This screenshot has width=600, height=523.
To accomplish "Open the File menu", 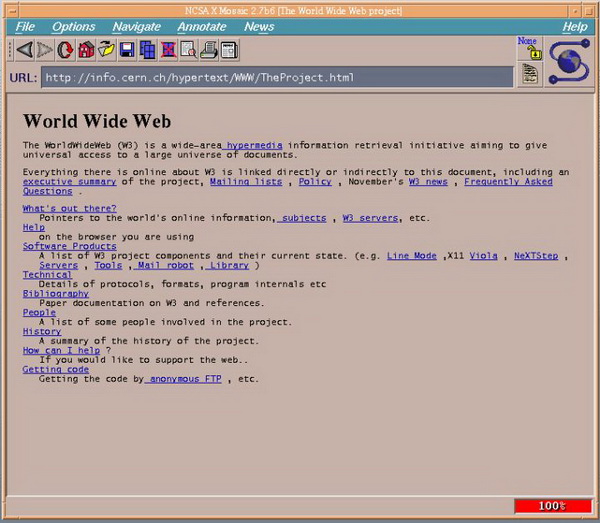I will (25, 27).
